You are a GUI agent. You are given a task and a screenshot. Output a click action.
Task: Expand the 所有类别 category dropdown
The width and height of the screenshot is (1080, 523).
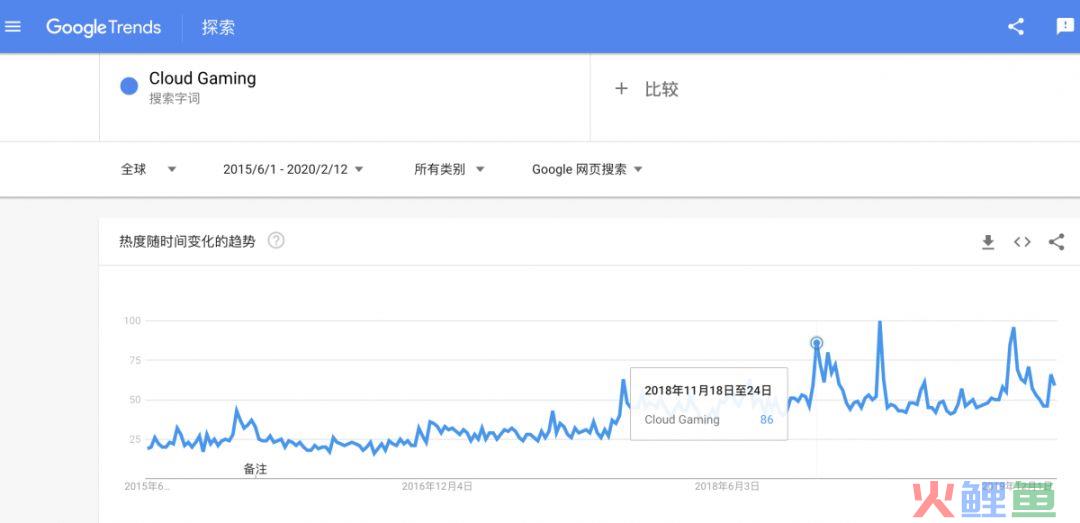(x=449, y=169)
